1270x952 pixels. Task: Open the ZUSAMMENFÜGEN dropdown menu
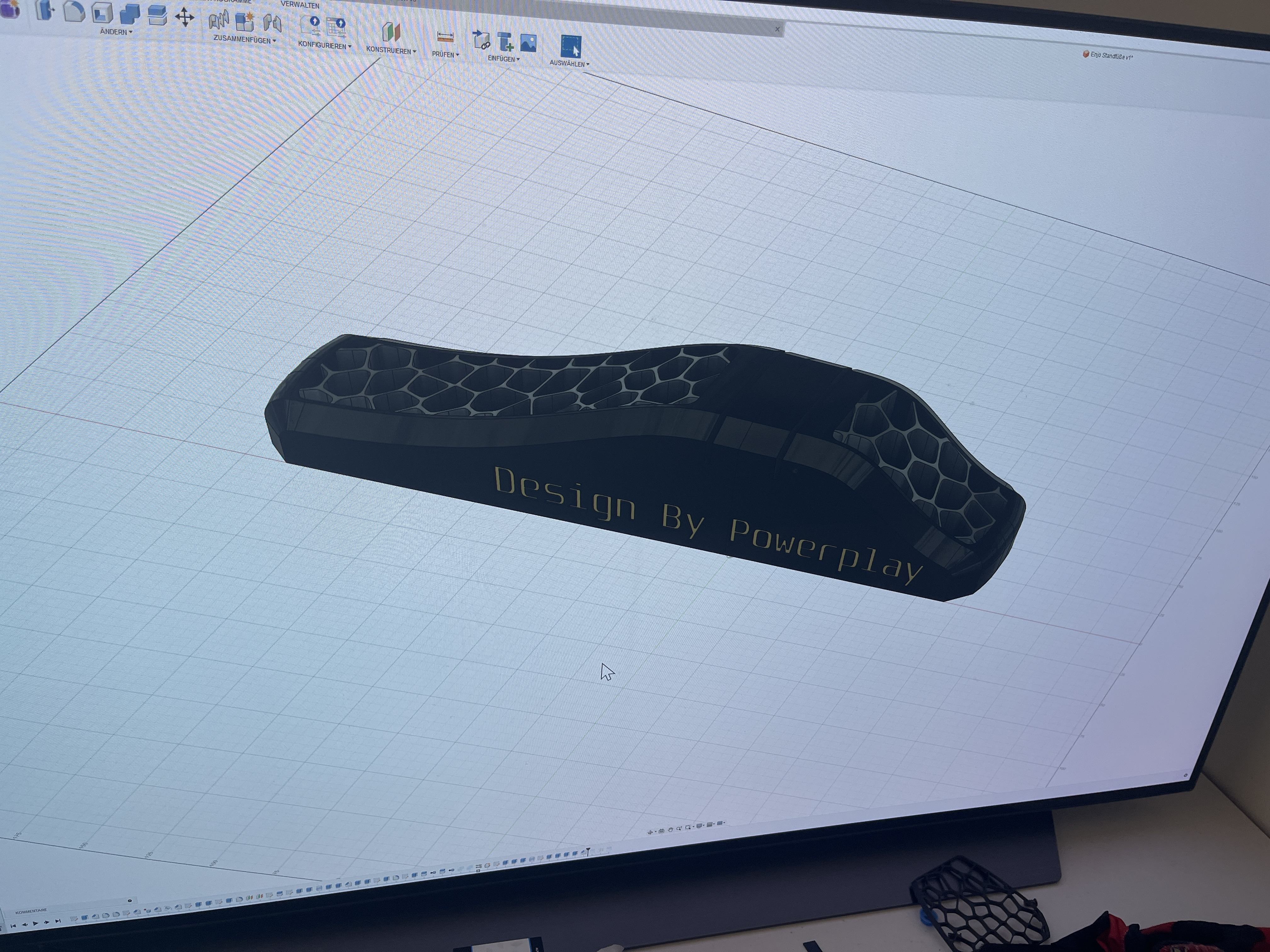pos(245,40)
